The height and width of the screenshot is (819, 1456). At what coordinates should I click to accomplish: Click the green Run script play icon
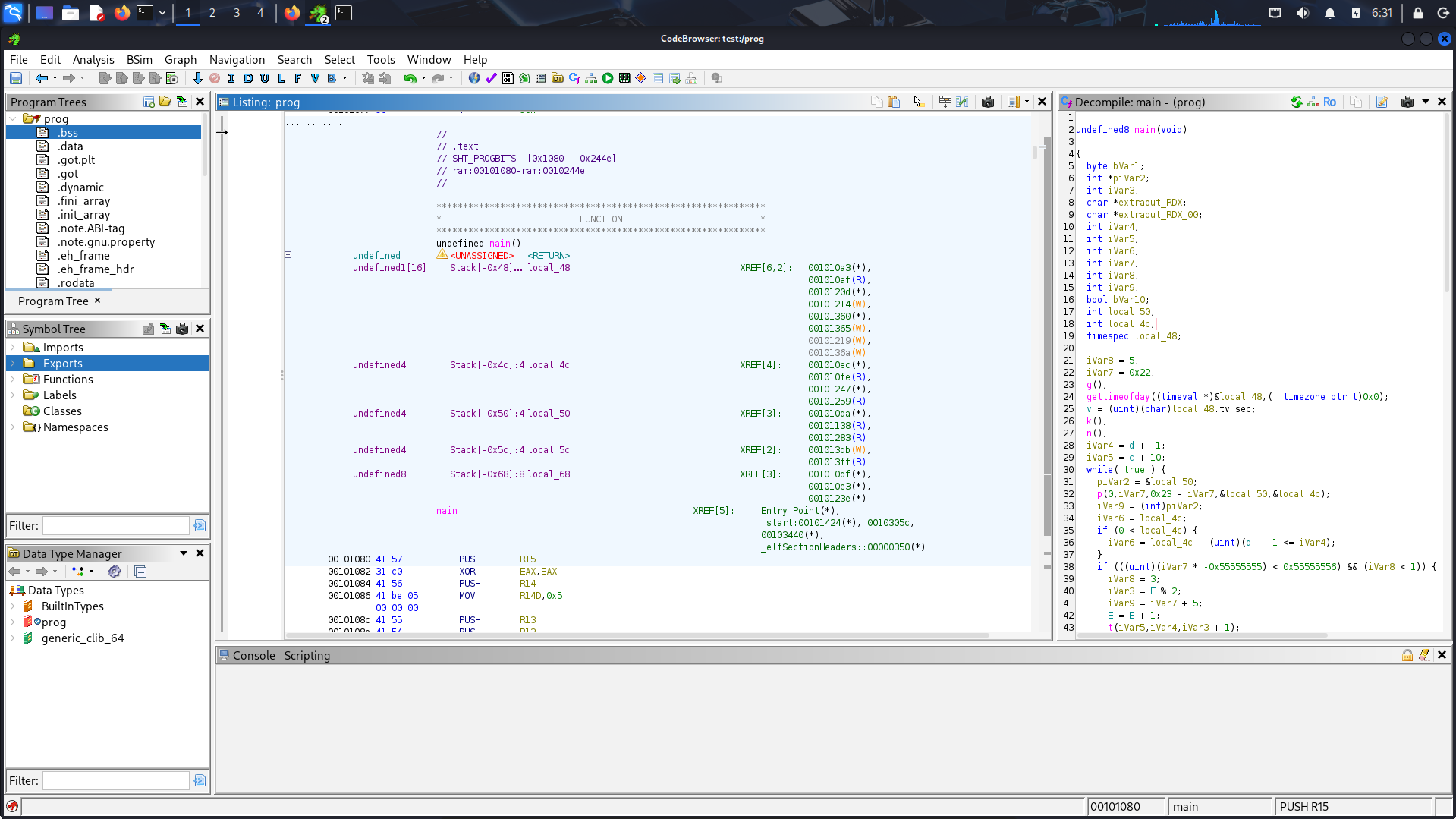608,78
